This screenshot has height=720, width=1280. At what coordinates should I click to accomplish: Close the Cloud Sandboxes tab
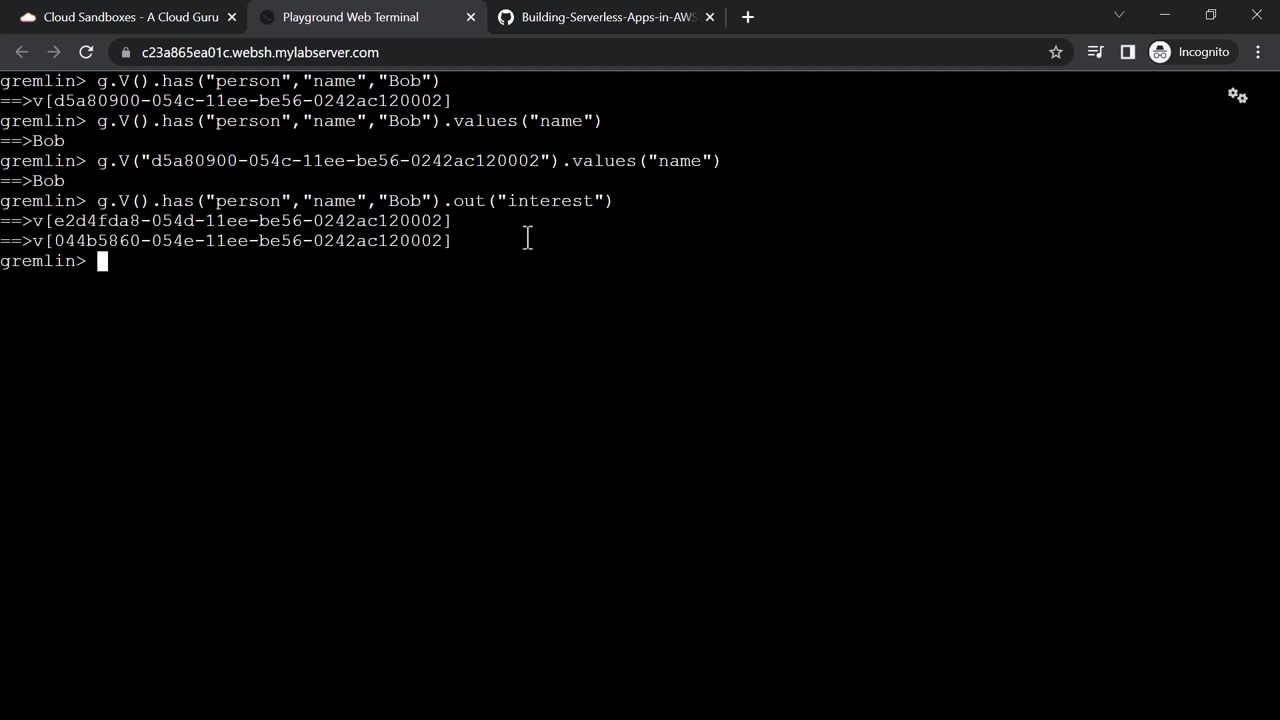(231, 17)
